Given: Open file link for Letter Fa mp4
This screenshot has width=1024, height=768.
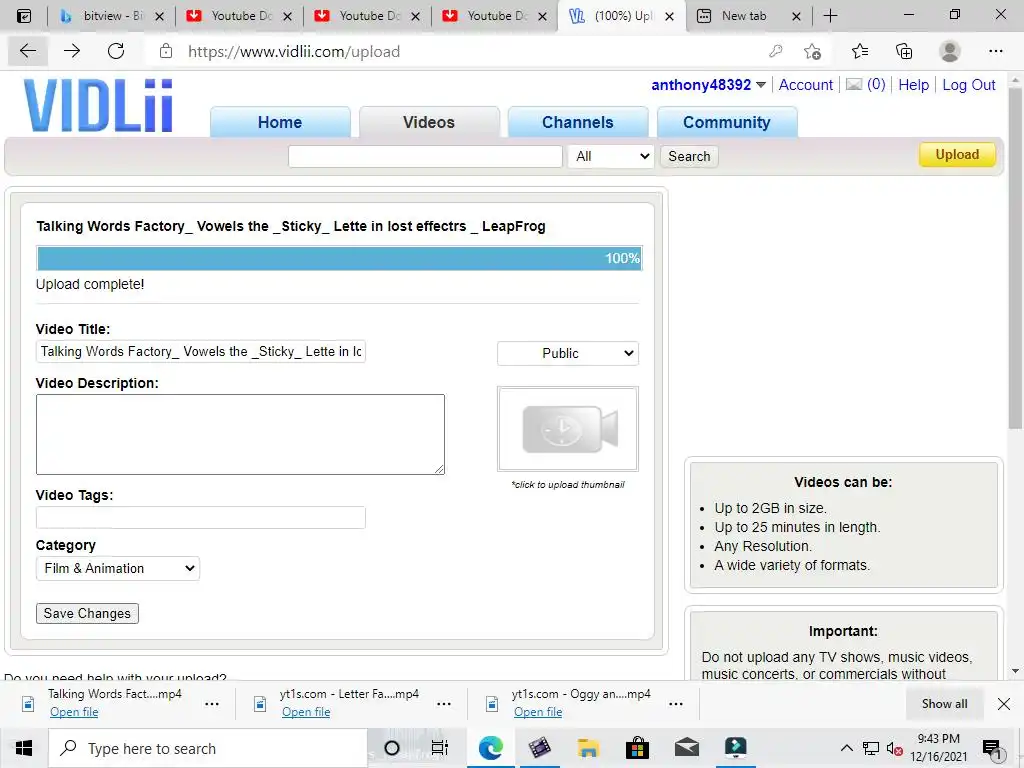Looking at the screenshot, I should click(x=306, y=712).
